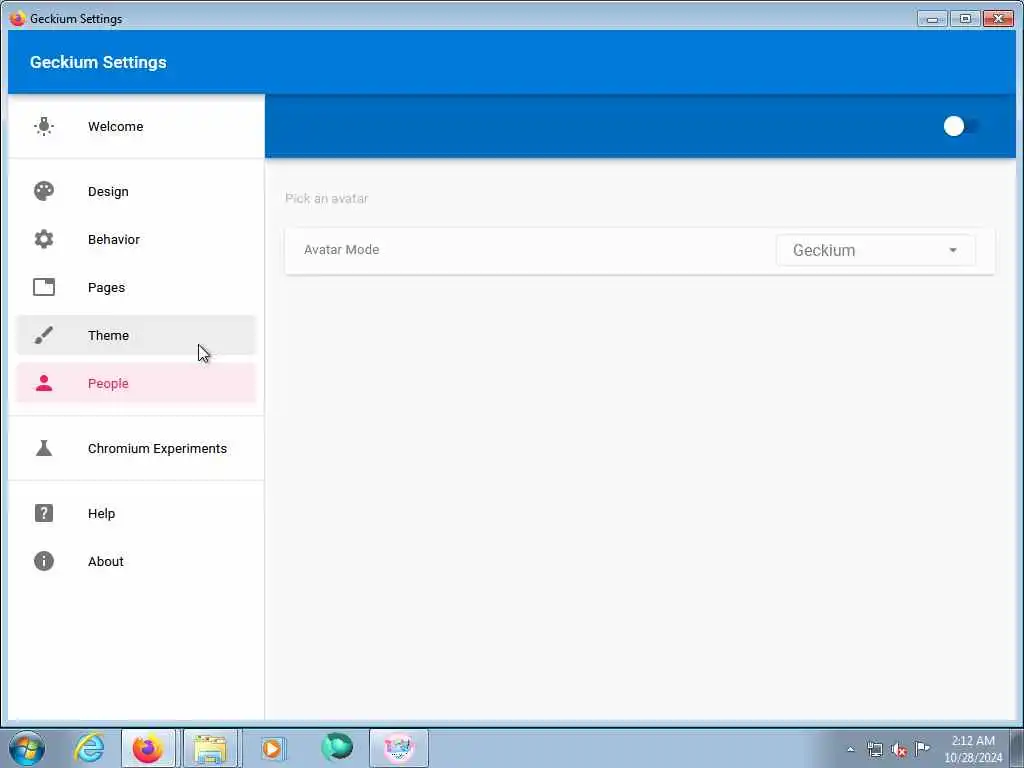Restore down the Geckium Settings window

pyautogui.click(x=965, y=19)
